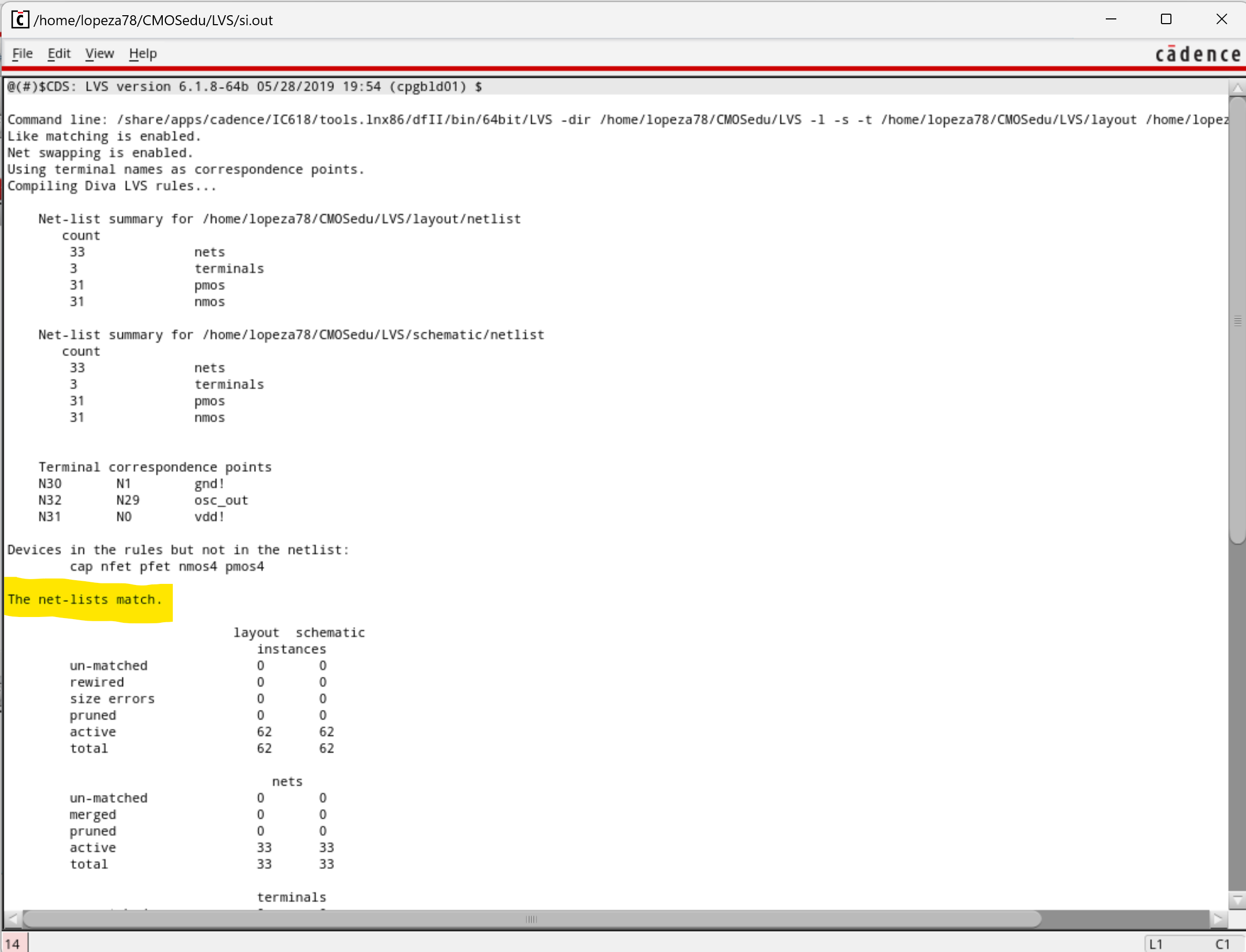
Task: Click the cadence logo at top right
Action: [1198, 55]
